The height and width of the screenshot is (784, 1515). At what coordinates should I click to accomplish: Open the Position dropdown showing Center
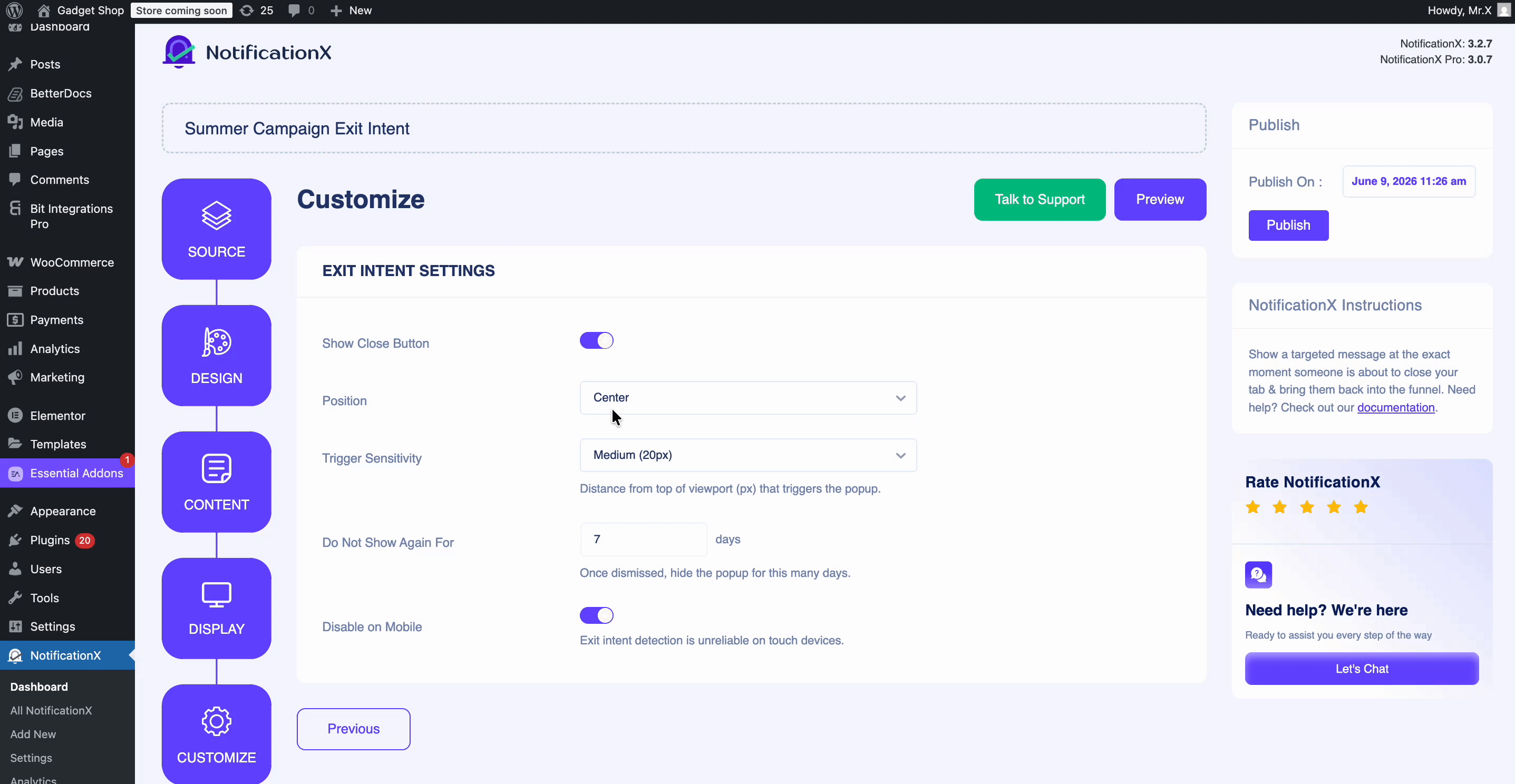click(x=748, y=398)
